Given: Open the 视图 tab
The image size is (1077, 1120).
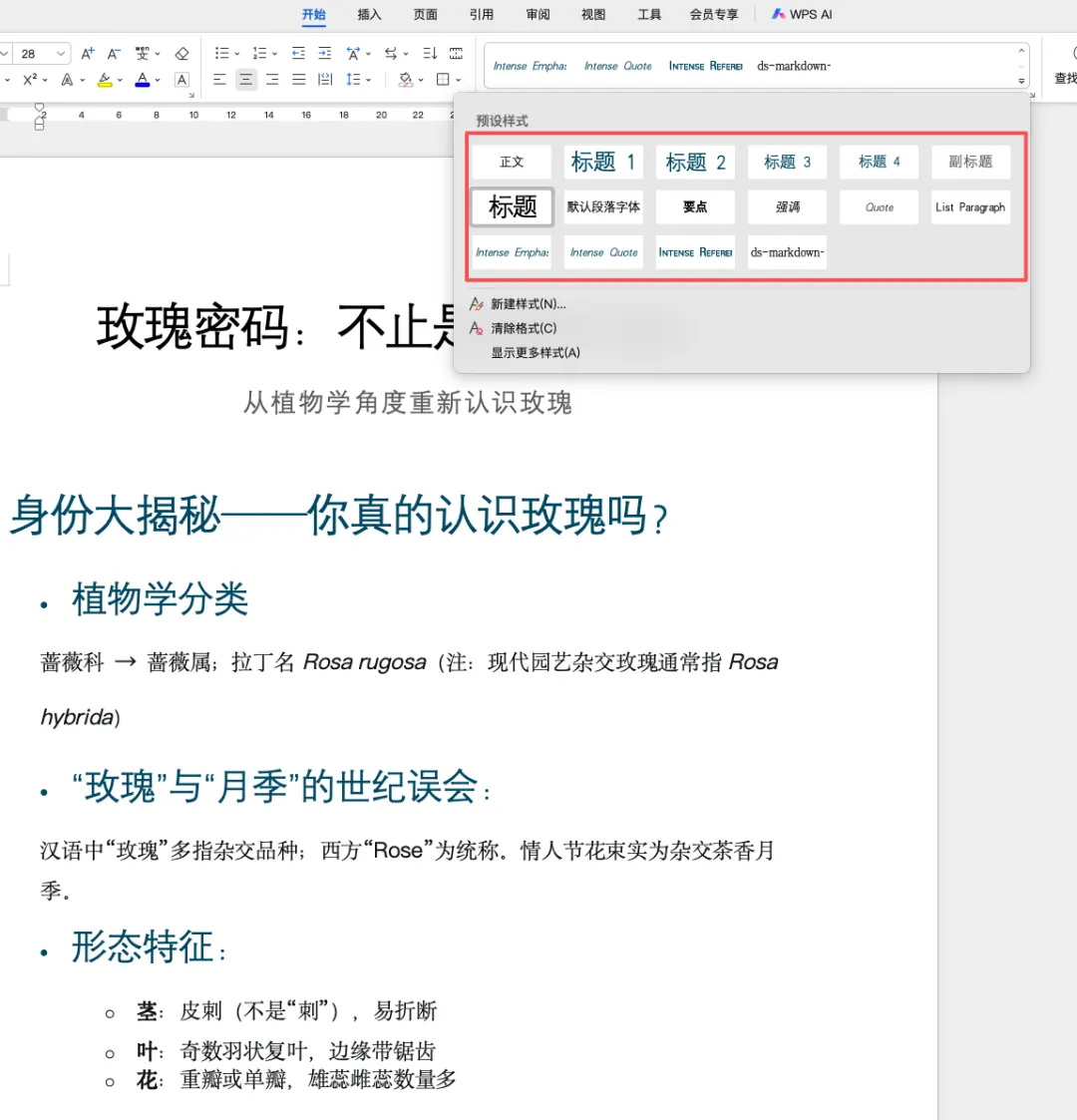Looking at the screenshot, I should click(593, 14).
